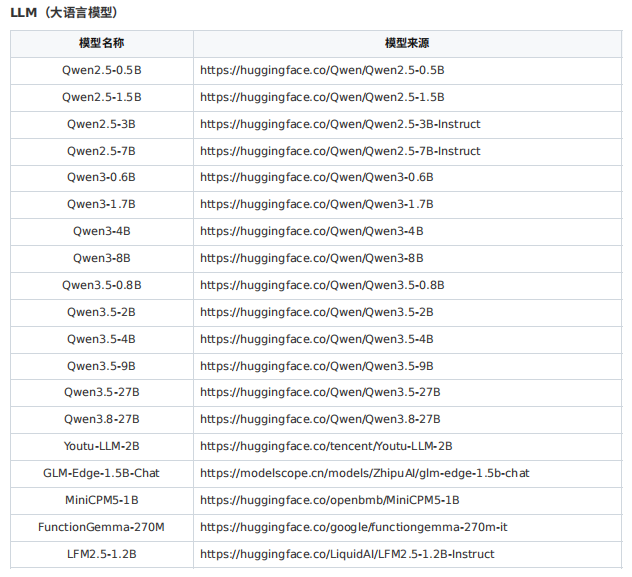Open the Qwen2.5-3B-Instruct source link

click(x=340, y=125)
